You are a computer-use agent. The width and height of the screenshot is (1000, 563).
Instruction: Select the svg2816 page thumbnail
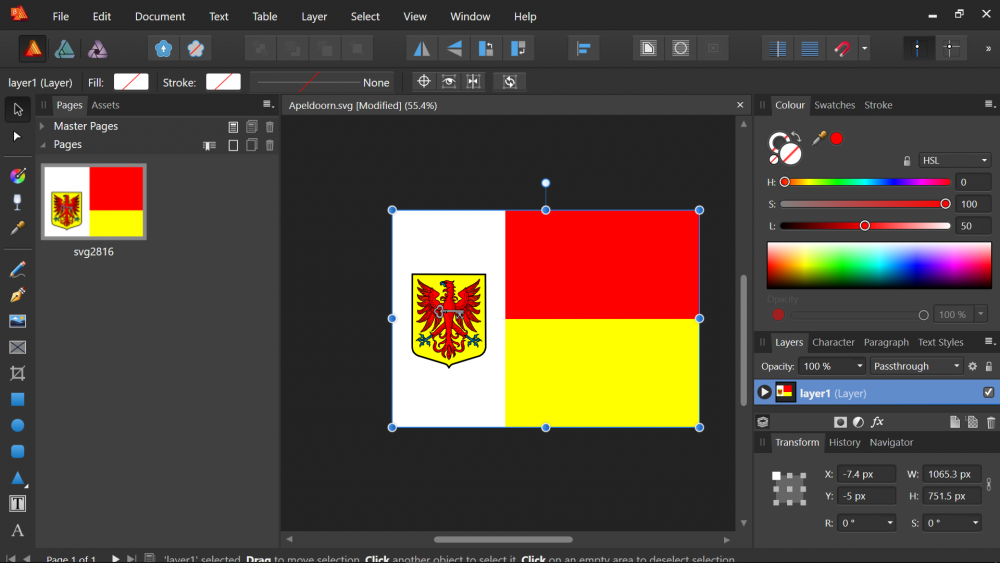coord(94,201)
